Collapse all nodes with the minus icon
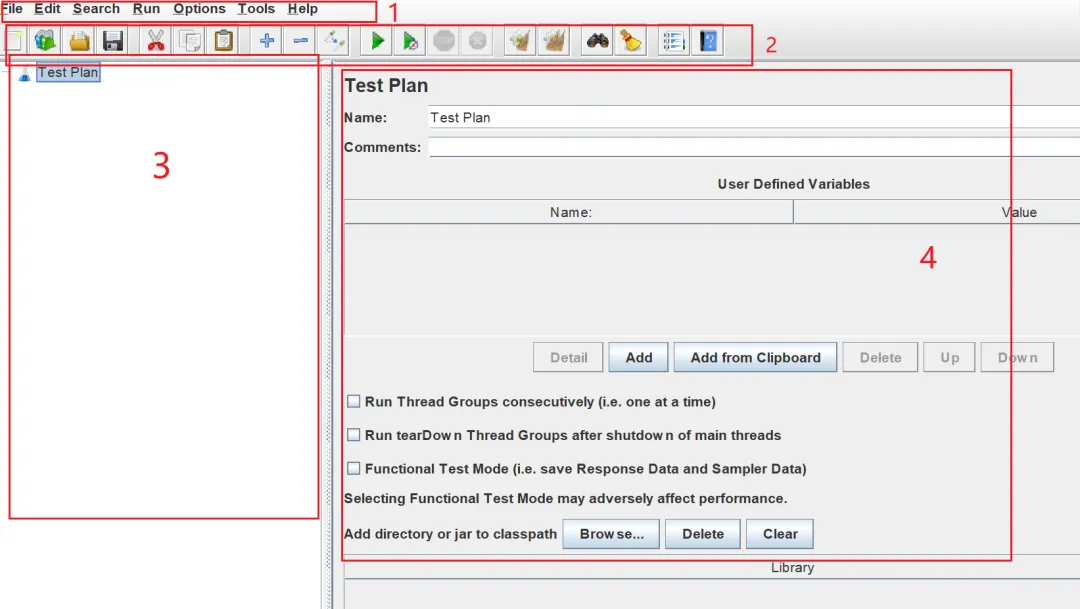The height and width of the screenshot is (609, 1080). click(300, 41)
